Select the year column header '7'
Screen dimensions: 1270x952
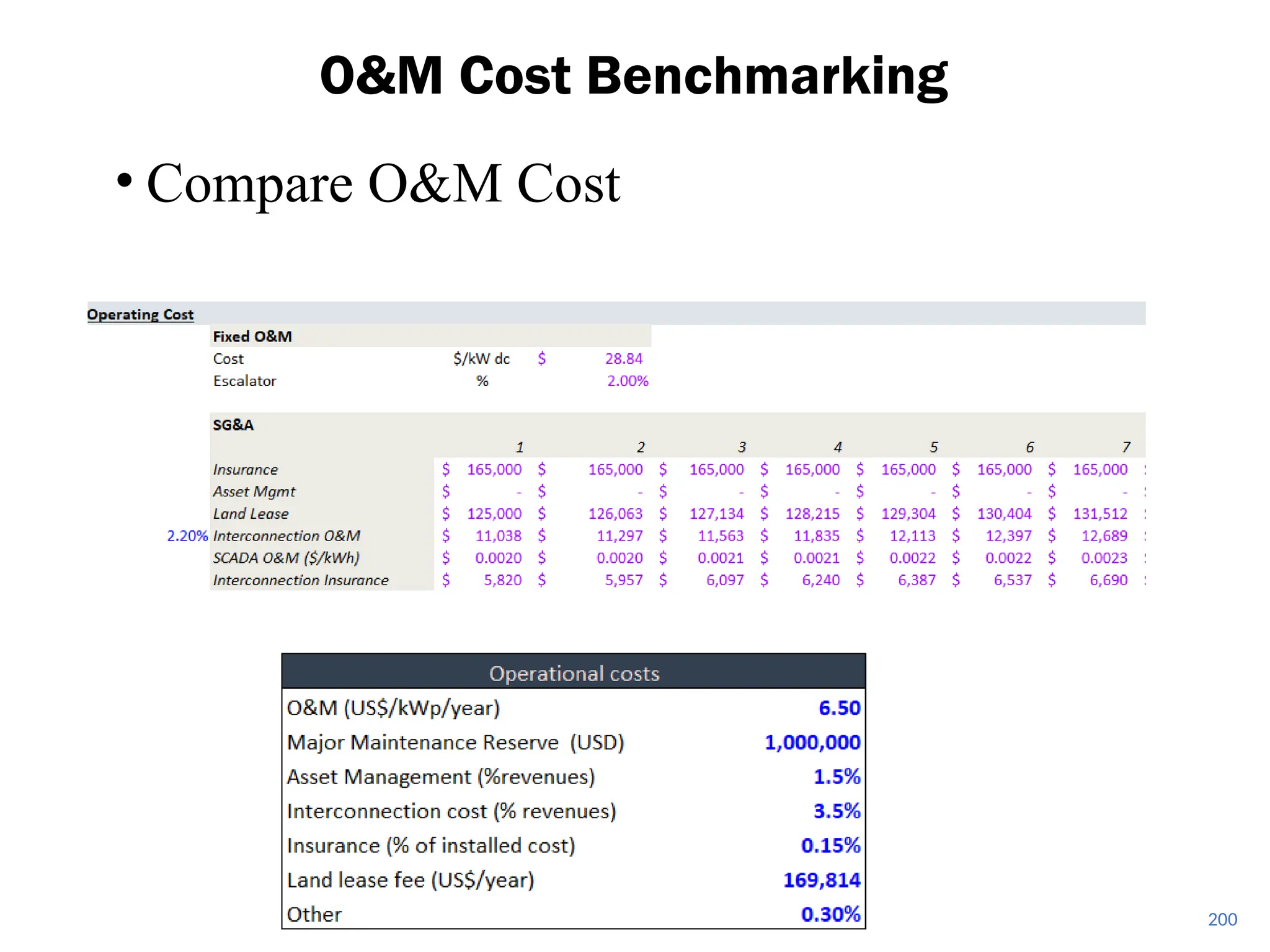point(1126,447)
